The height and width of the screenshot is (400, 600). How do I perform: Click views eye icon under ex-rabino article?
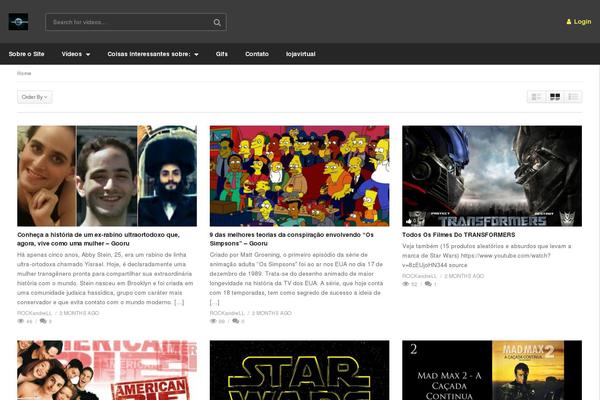pyautogui.click(x=21, y=321)
